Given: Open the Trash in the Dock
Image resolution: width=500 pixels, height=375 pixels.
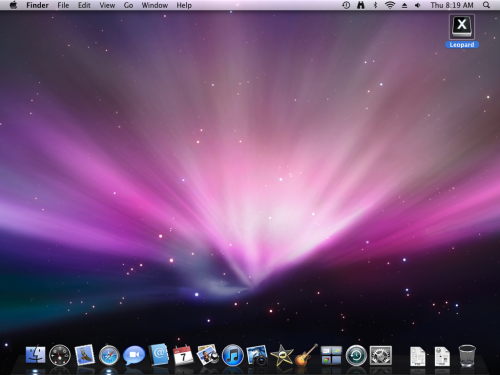Looking at the screenshot, I should click(467, 356).
